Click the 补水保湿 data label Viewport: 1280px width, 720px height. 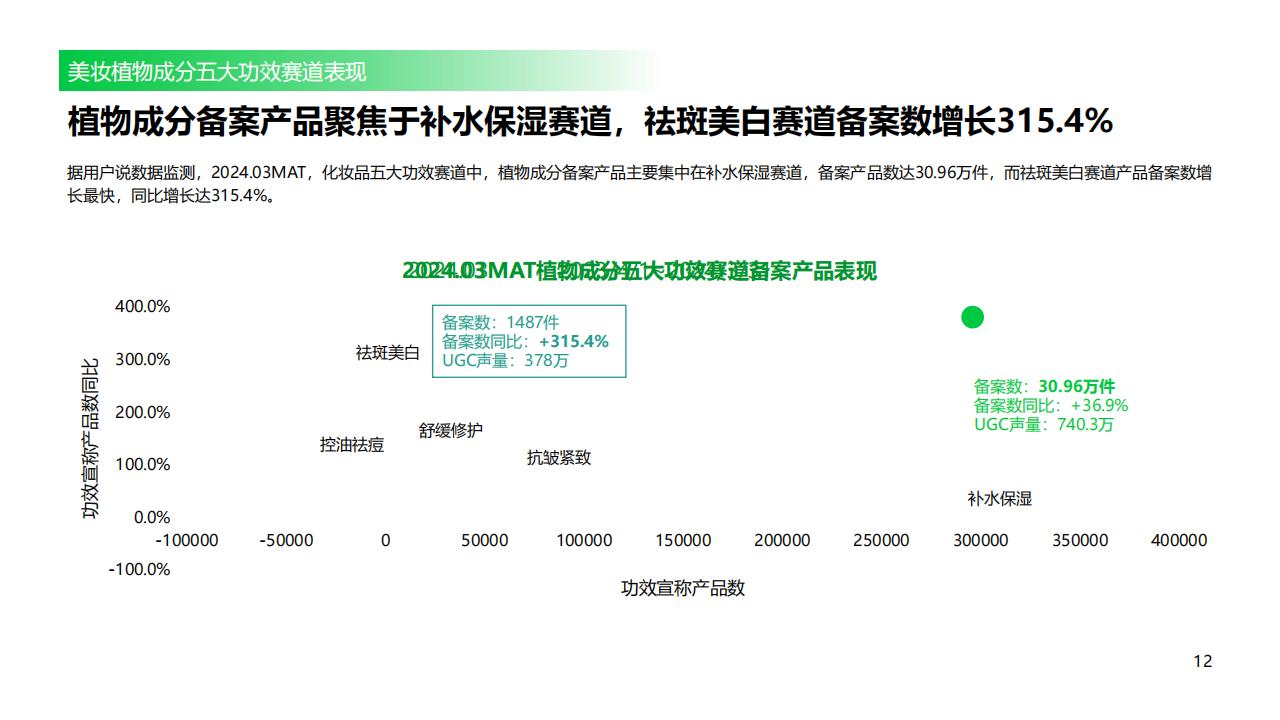tap(1000, 499)
